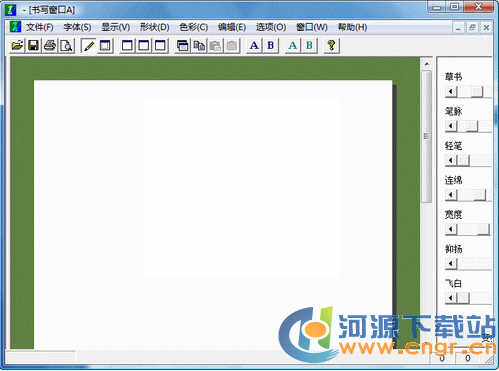
Task: Click the second grayed-out clipboard icon
Action: [232, 45]
